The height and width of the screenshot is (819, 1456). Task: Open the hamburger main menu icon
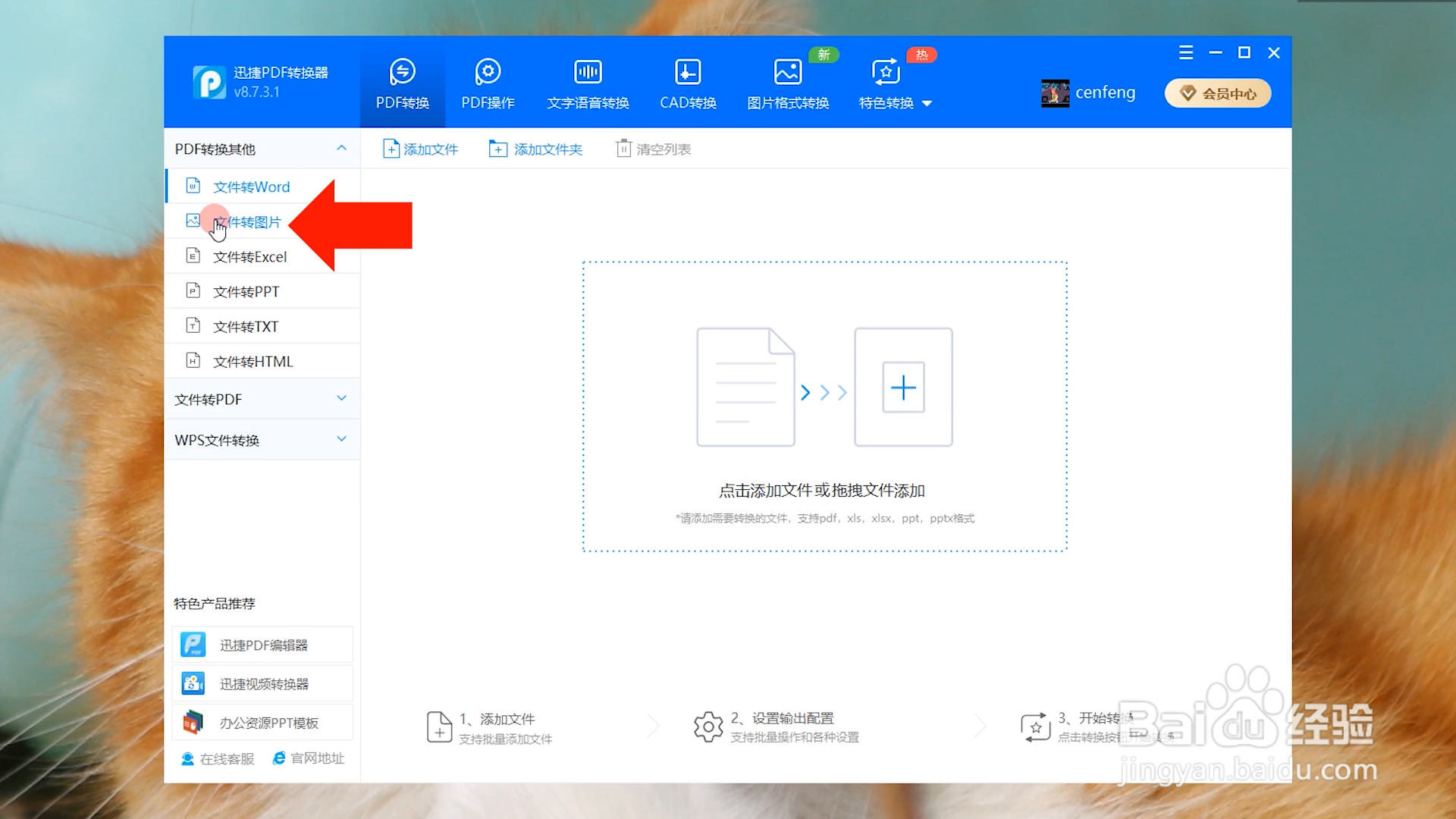[x=1186, y=52]
